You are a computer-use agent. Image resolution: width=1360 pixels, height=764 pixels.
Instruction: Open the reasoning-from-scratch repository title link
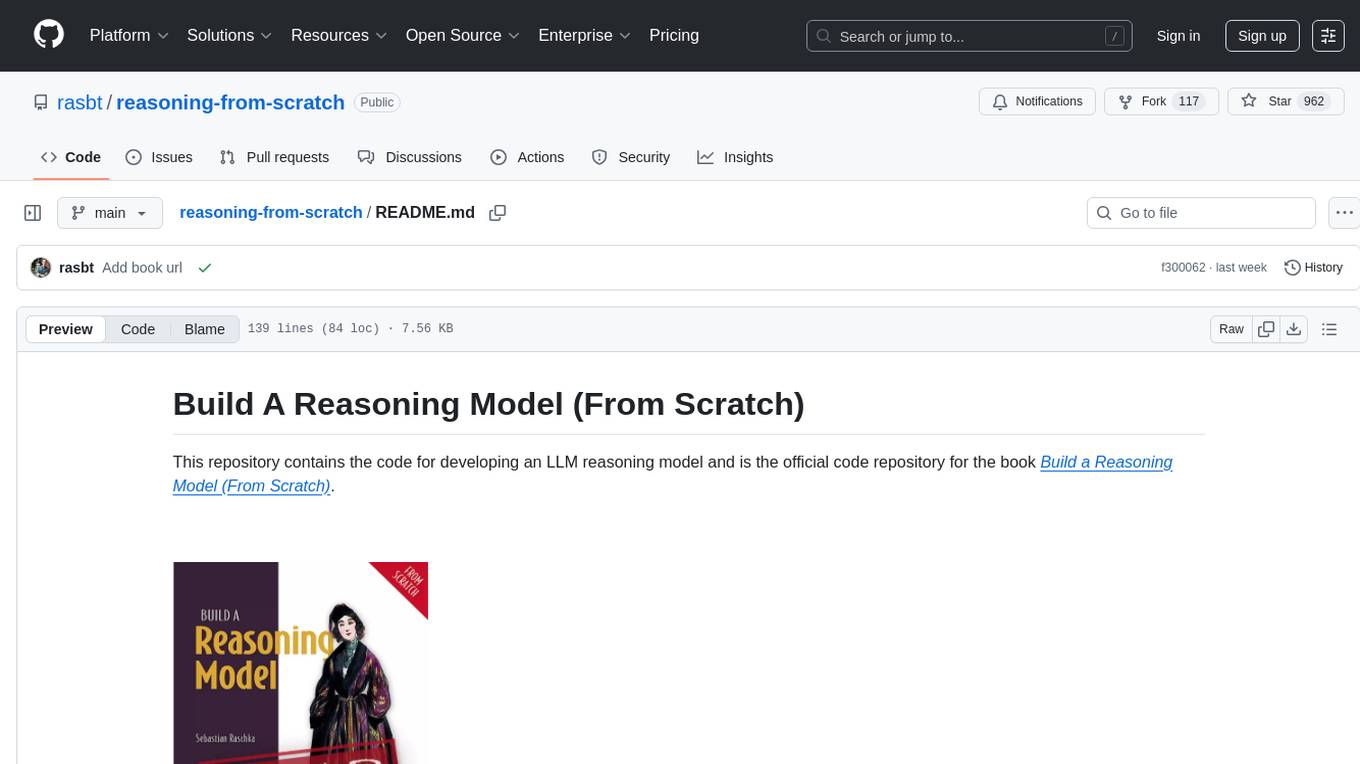click(230, 102)
